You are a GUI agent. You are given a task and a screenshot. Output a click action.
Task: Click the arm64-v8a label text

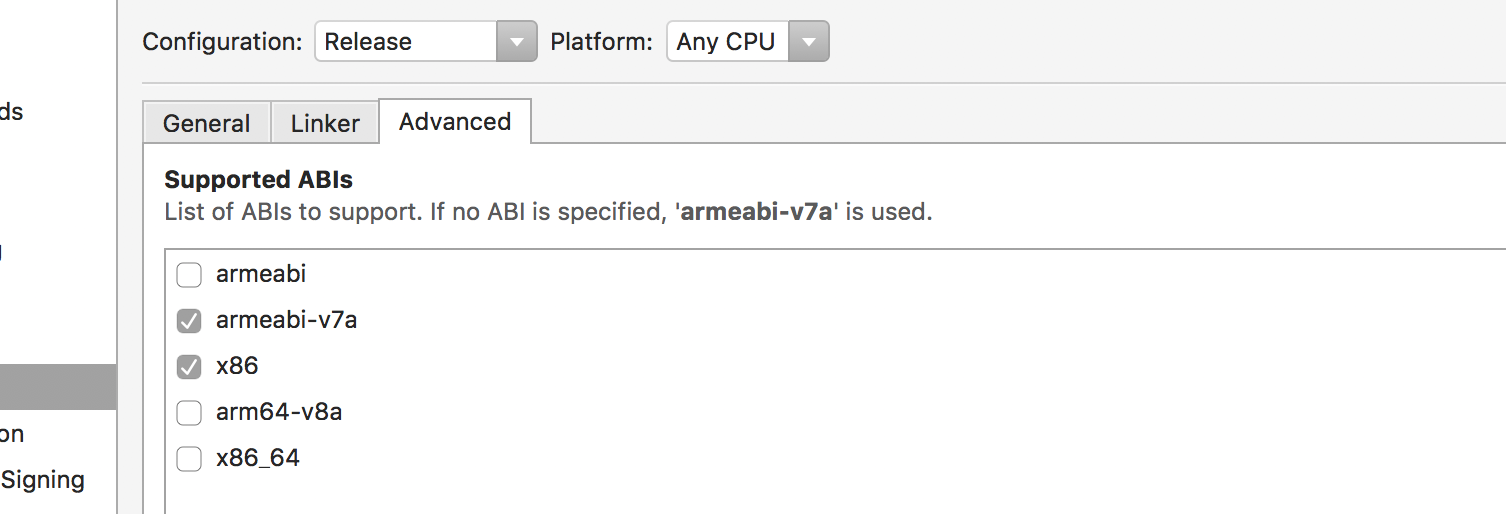coord(279,412)
